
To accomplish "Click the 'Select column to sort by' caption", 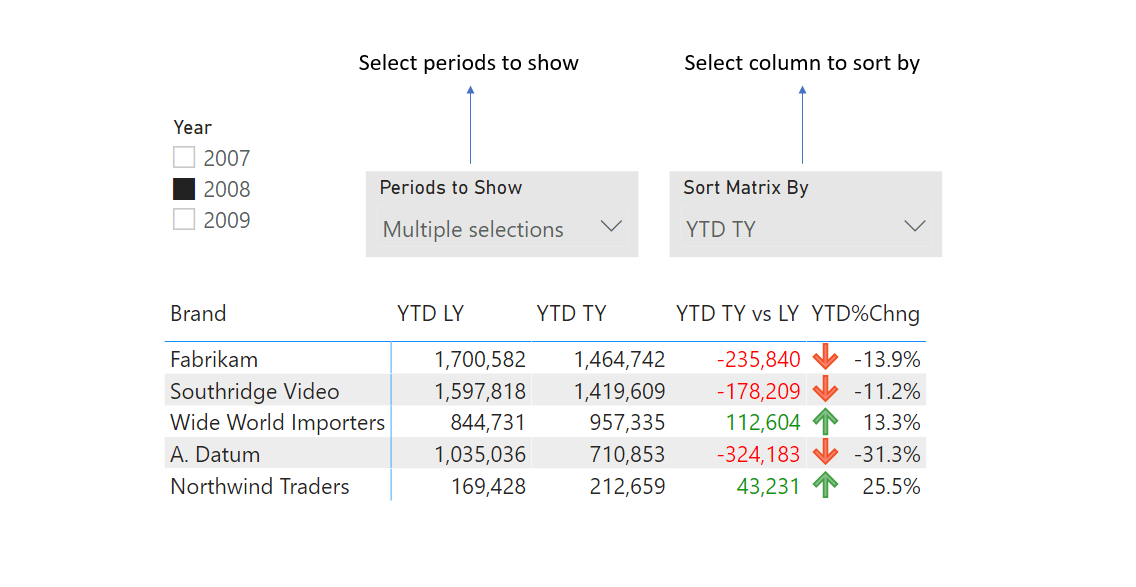I will [802, 63].
